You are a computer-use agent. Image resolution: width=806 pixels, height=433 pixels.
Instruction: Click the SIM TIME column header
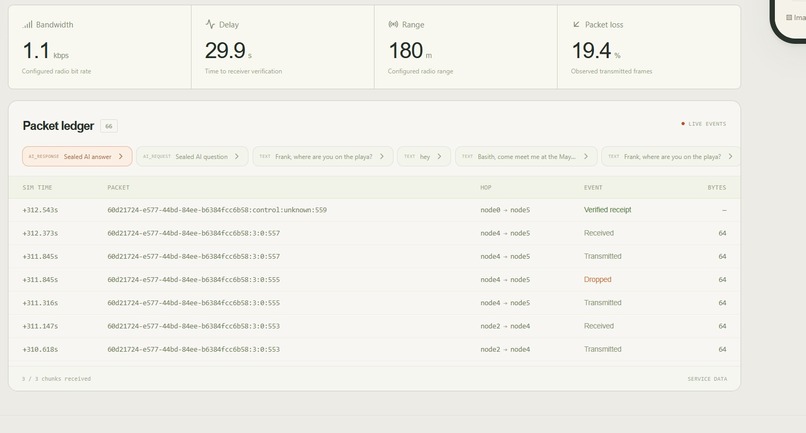click(x=37, y=188)
